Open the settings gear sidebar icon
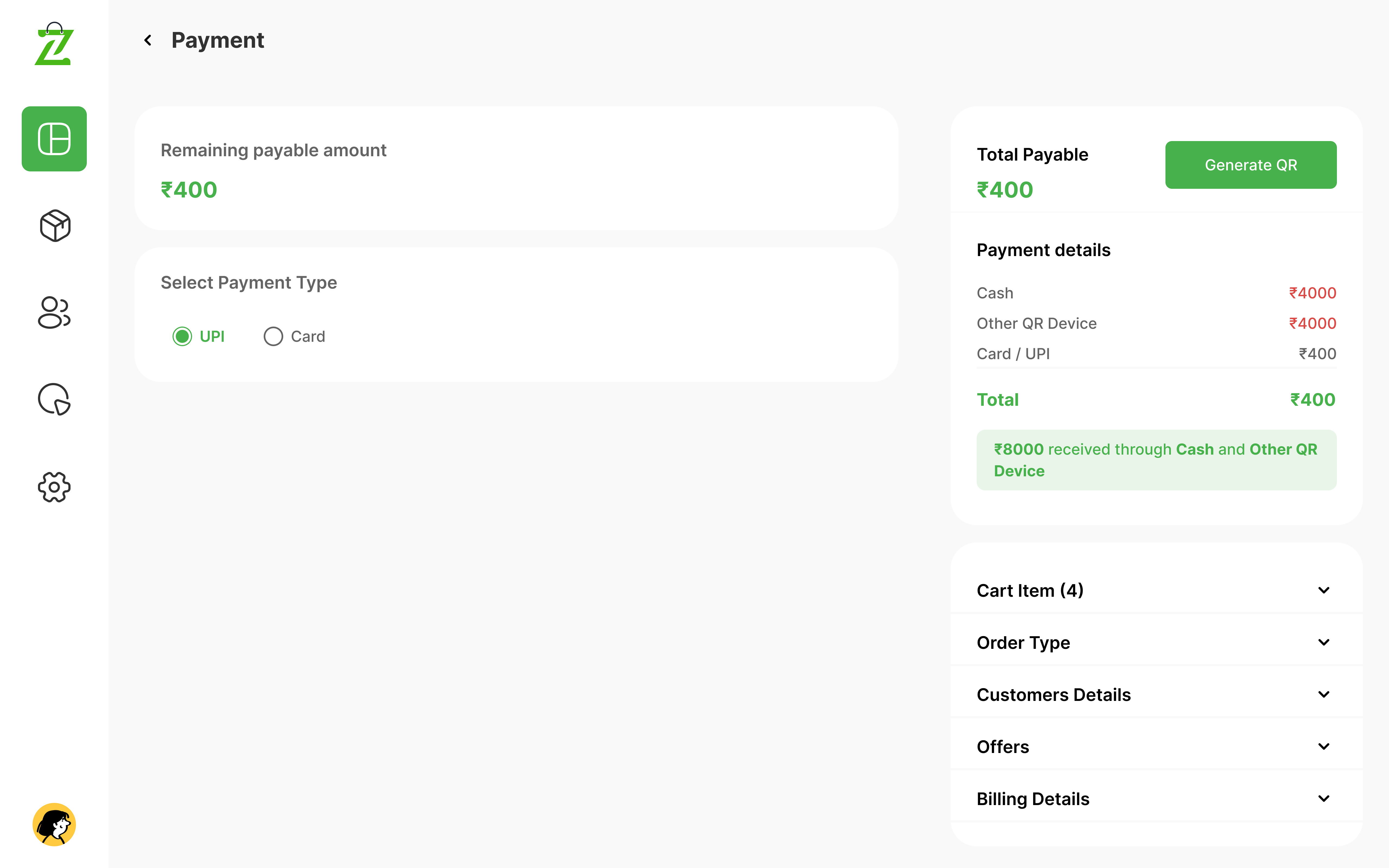 point(54,487)
